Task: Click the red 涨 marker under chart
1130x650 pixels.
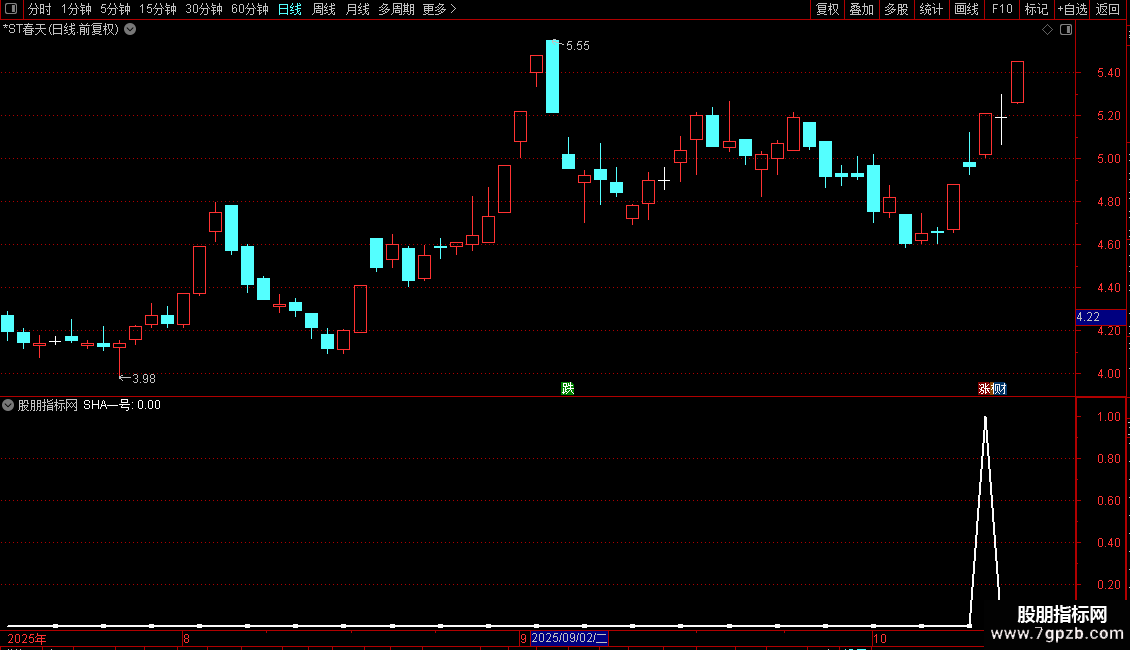Action: pyautogui.click(x=984, y=388)
